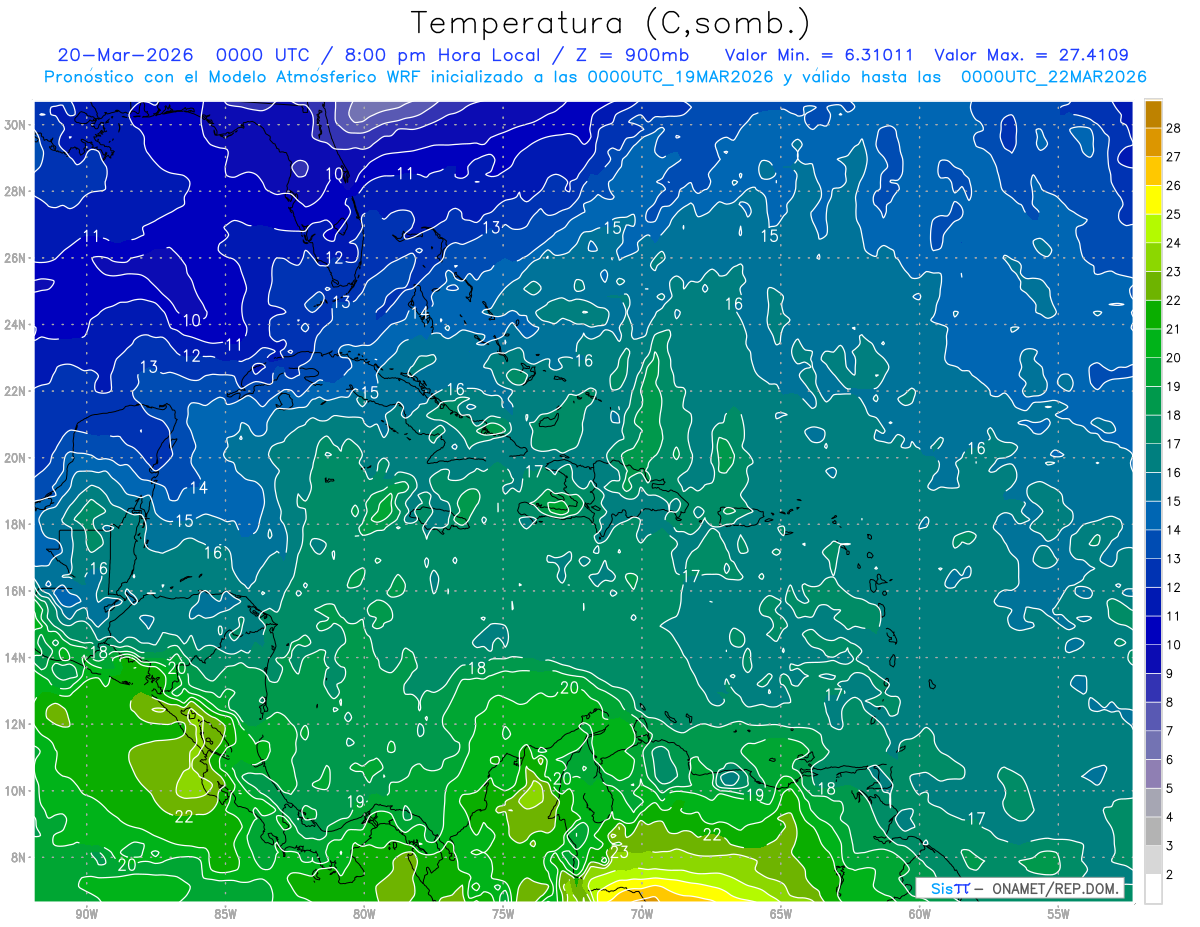The height and width of the screenshot is (927, 1200).
Task: Click the 28 label on the color scale
Action: (1174, 127)
